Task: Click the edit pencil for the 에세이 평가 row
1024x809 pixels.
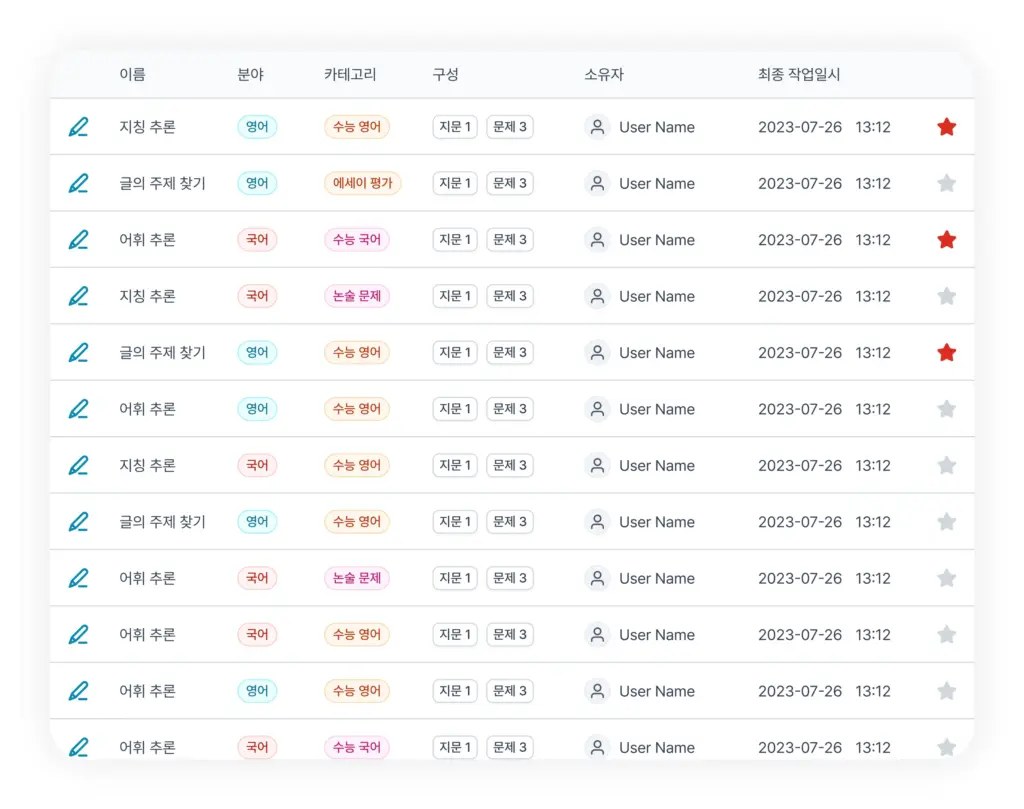Action: coord(78,184)
